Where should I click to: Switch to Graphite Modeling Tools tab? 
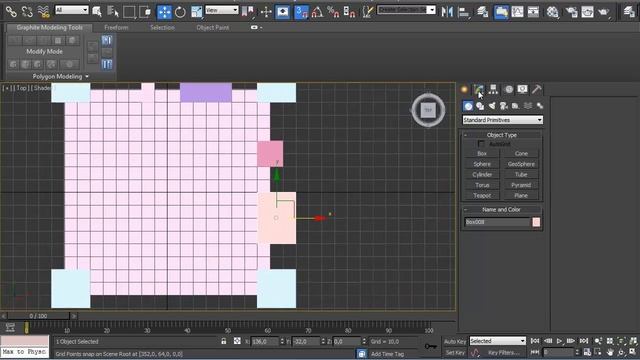point(49,27)
